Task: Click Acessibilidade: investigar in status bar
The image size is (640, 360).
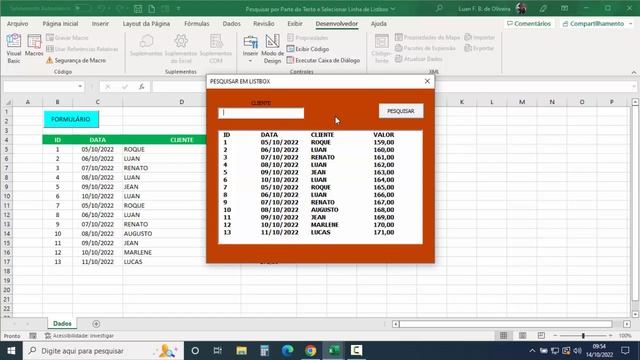Action: coord(80,336)
